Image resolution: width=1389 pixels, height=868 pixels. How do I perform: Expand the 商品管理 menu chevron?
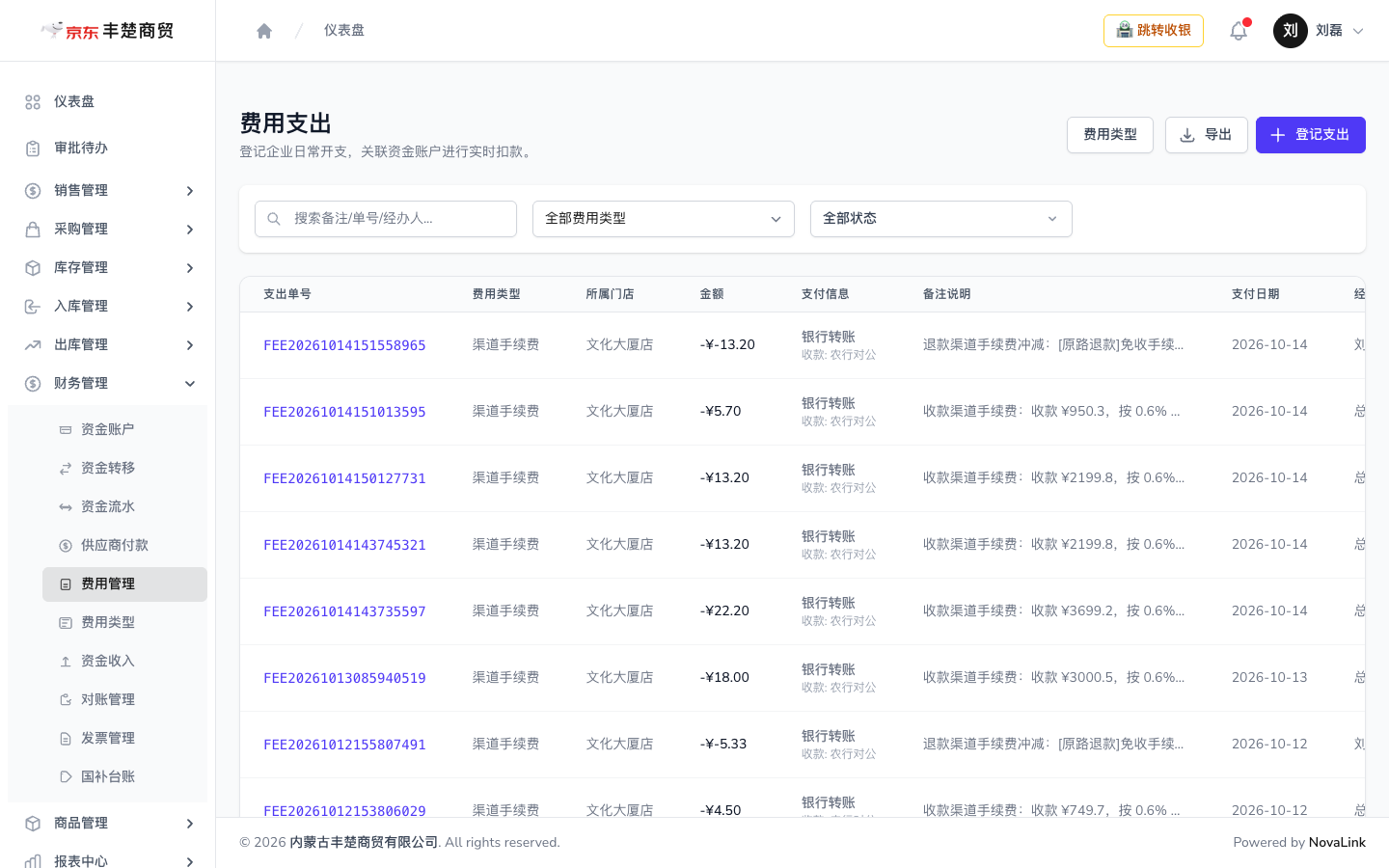tap(190, 824)
